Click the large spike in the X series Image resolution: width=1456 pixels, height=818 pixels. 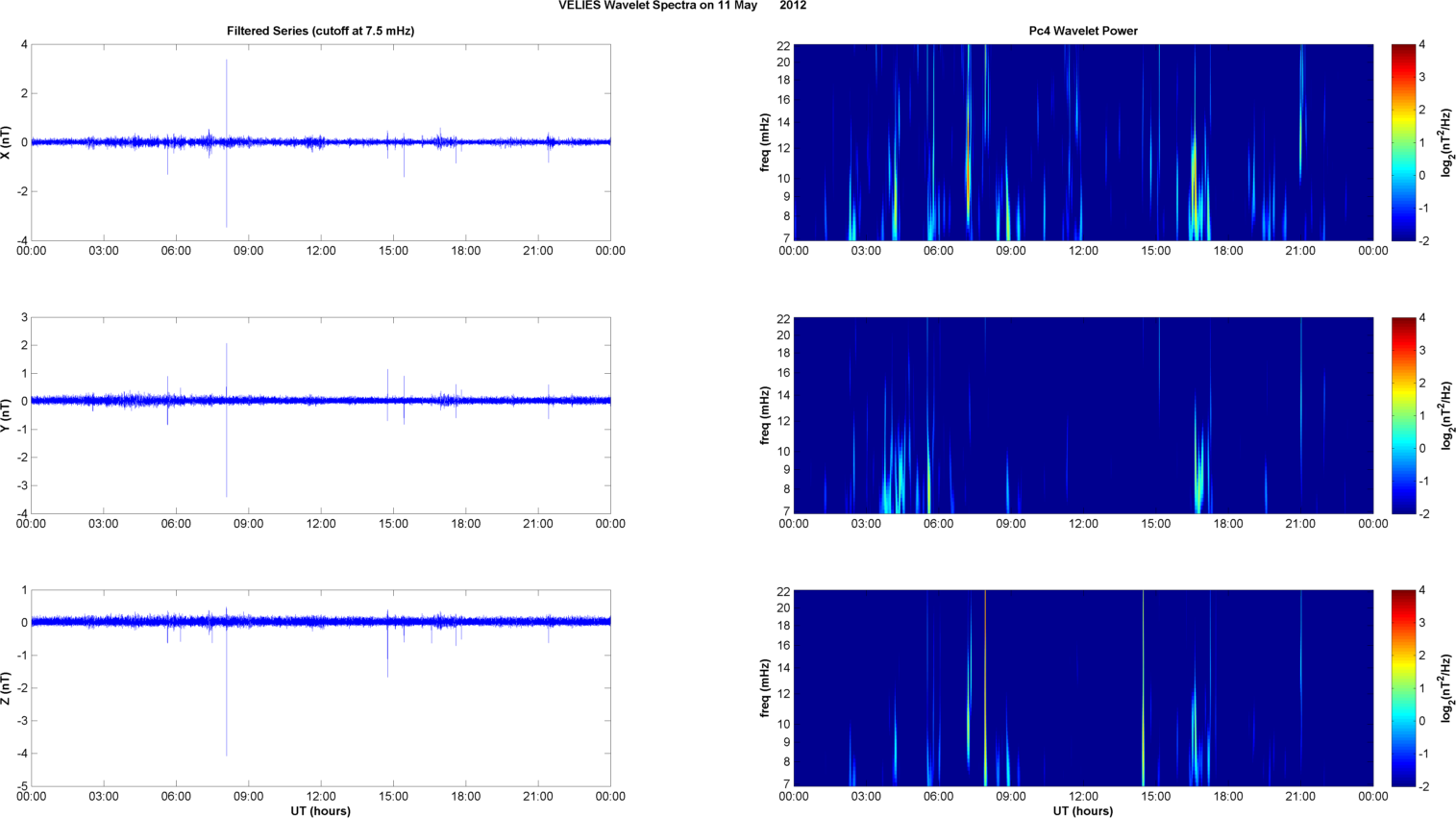click(x=227, y=96)
